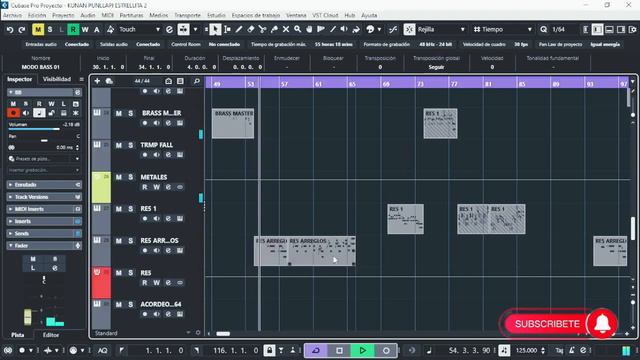Open the AQ auto-quantize button
This screenshot has width=640, height=360.
103,350
